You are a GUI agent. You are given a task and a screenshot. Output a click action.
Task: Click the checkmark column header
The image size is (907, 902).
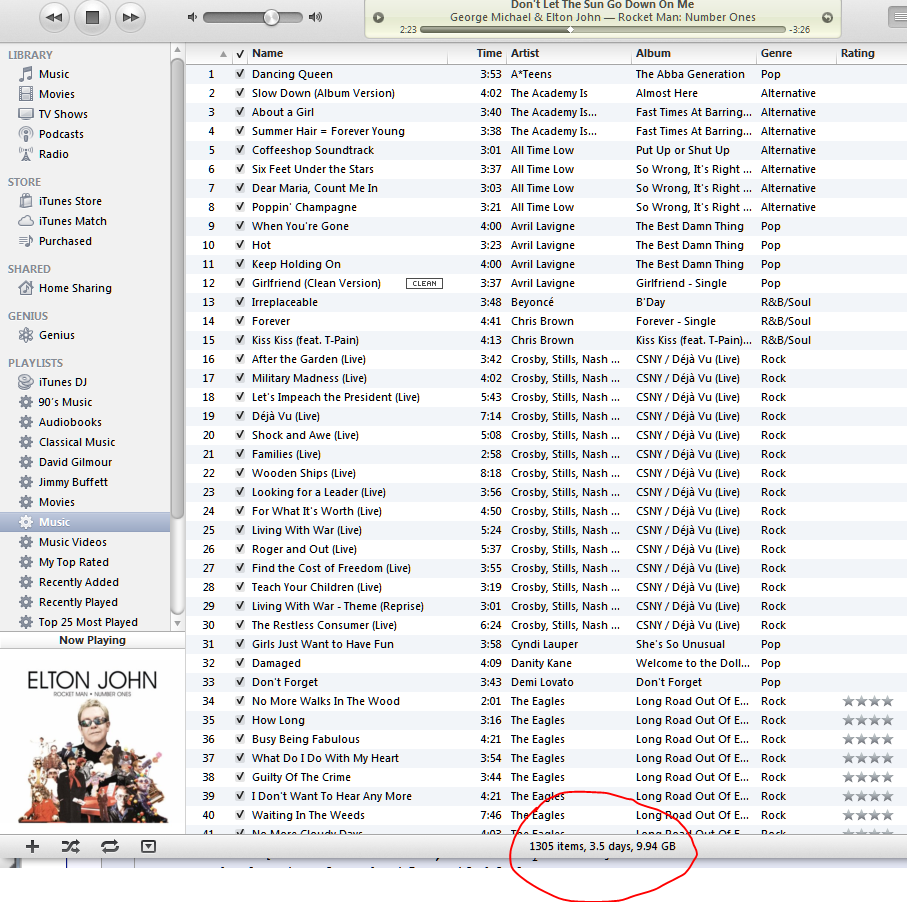240,54
